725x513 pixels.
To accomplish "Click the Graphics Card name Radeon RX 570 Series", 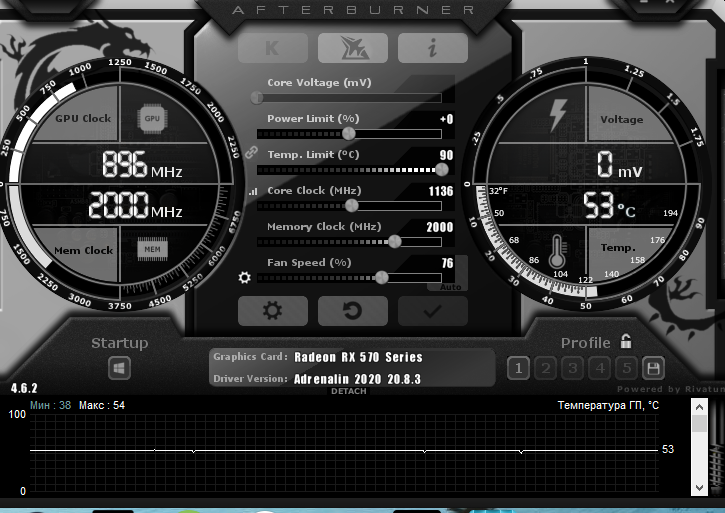I will point(358,357).
